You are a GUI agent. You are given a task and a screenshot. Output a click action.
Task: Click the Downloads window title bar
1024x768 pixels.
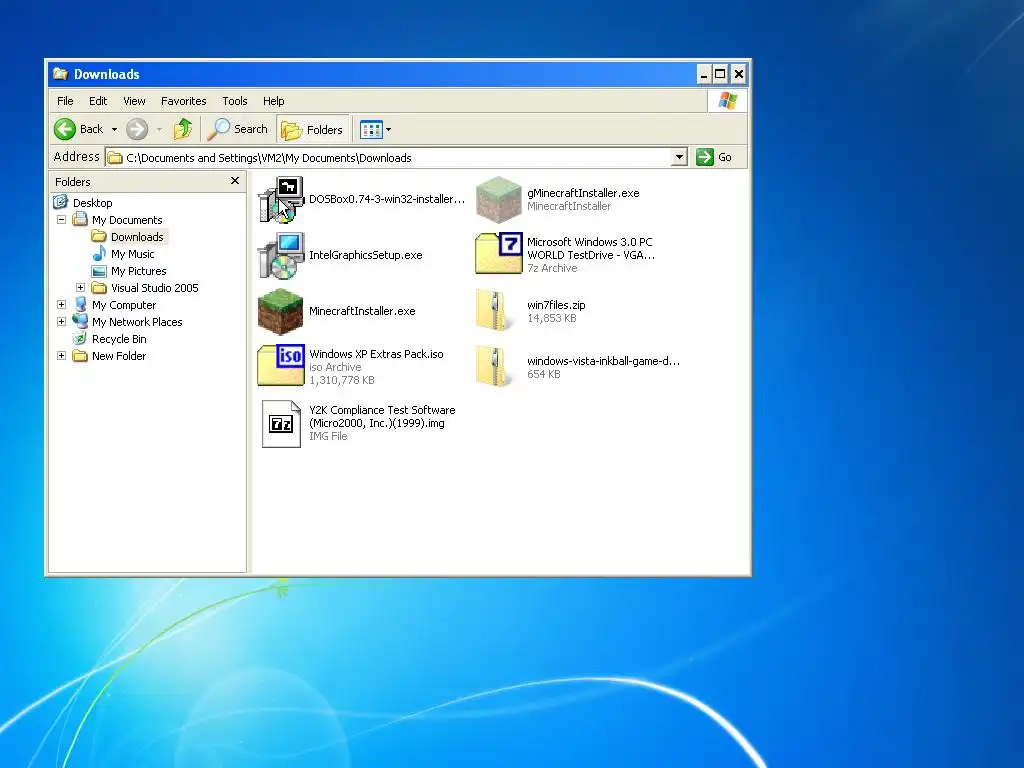tap(398, 74)
